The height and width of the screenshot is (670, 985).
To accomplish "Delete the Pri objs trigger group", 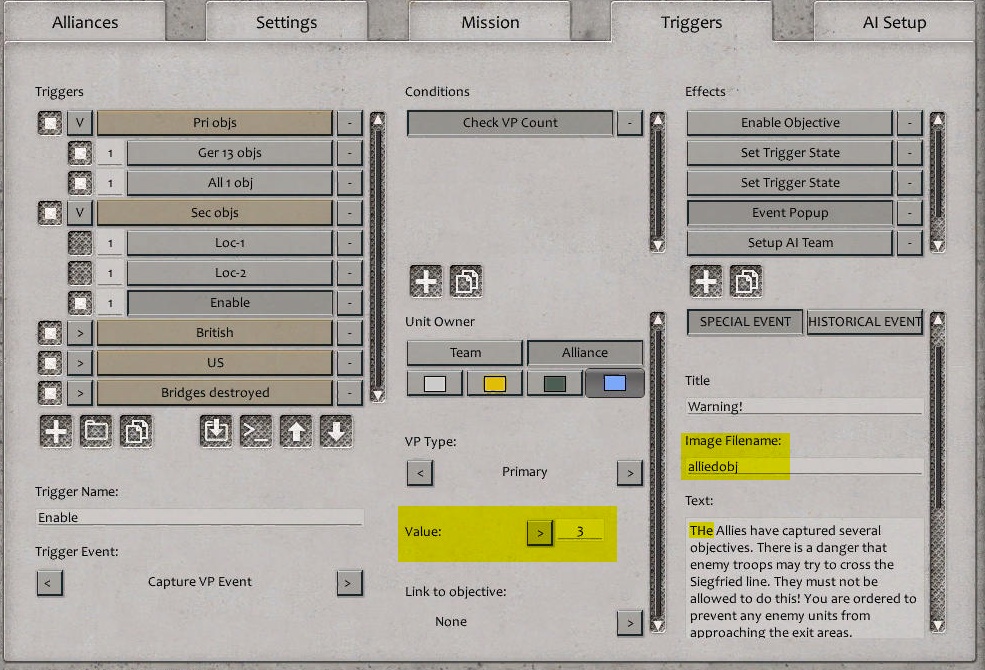I will [x=349, y=123].
